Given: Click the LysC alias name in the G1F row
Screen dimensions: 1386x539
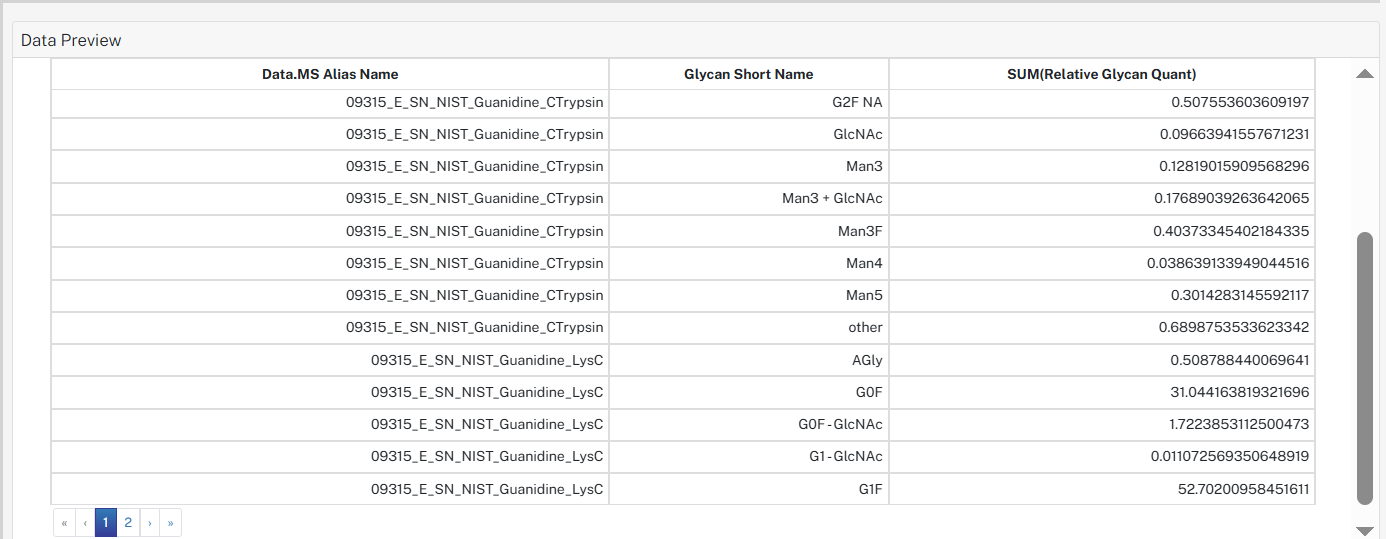Looking at the screenshot, I should click(x=487, y=489).
